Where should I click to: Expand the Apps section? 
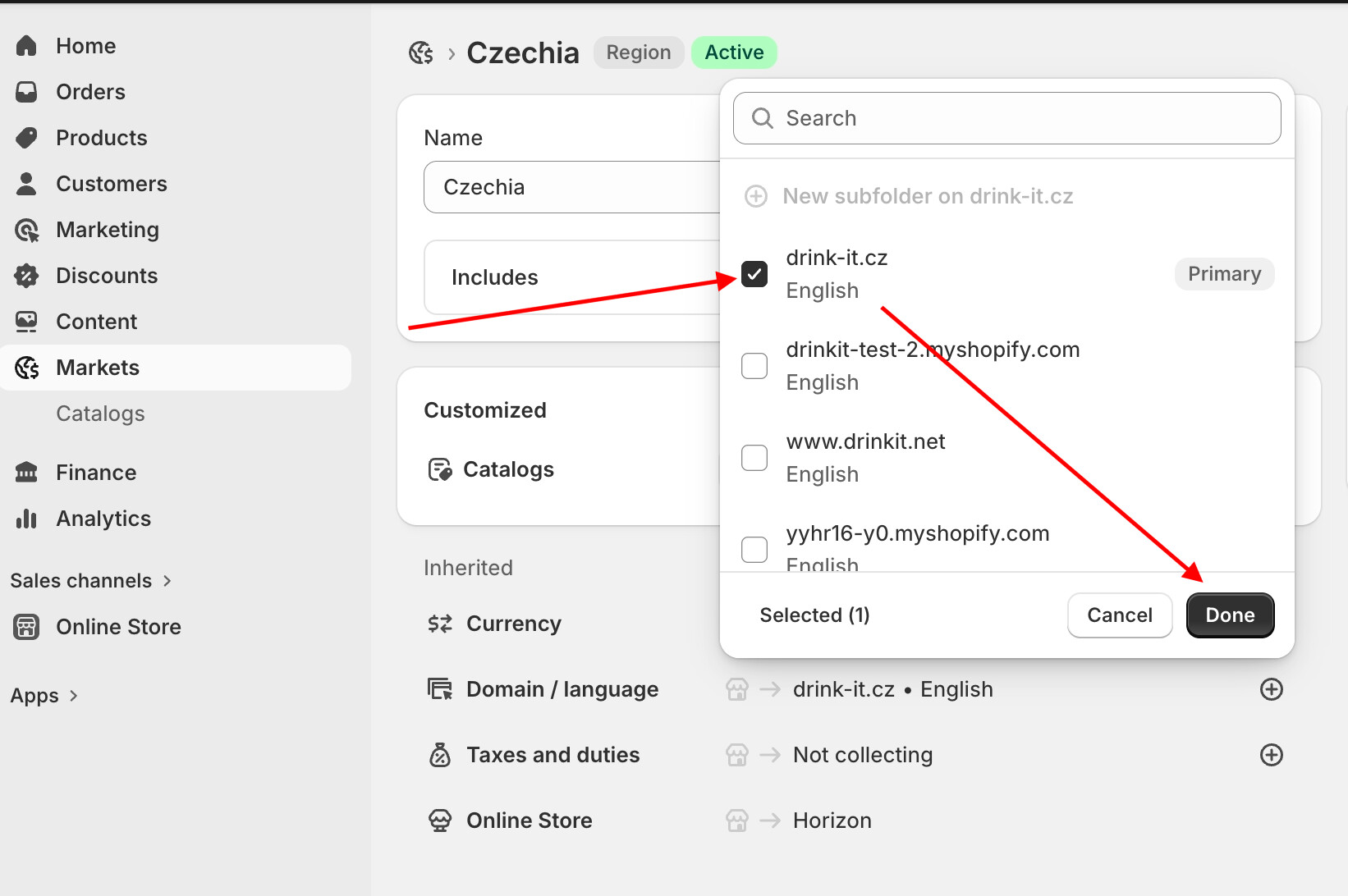coord(44,696)
